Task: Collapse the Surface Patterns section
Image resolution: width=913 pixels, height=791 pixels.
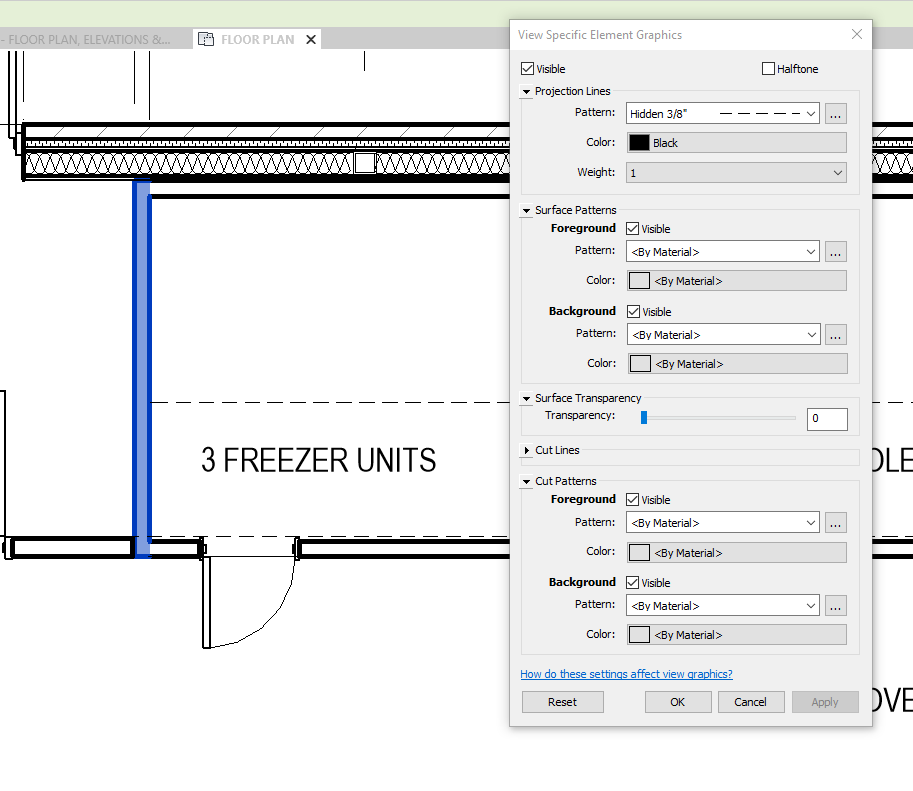Action: click(525, 210)
